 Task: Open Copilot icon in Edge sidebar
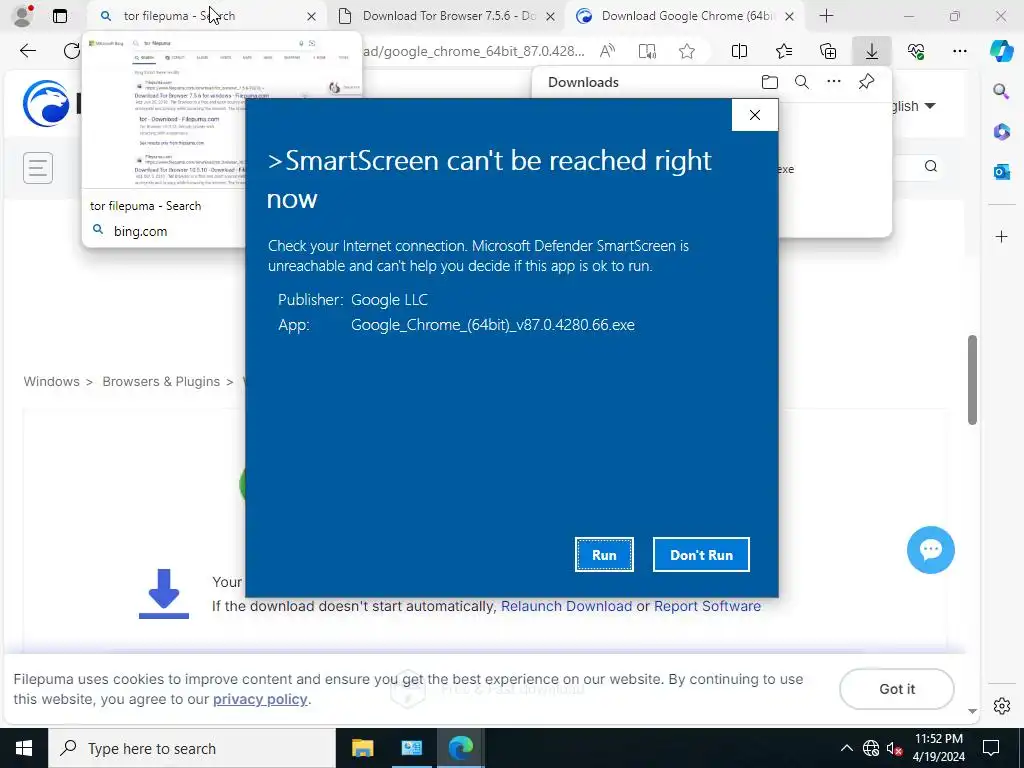point(1001,50)
